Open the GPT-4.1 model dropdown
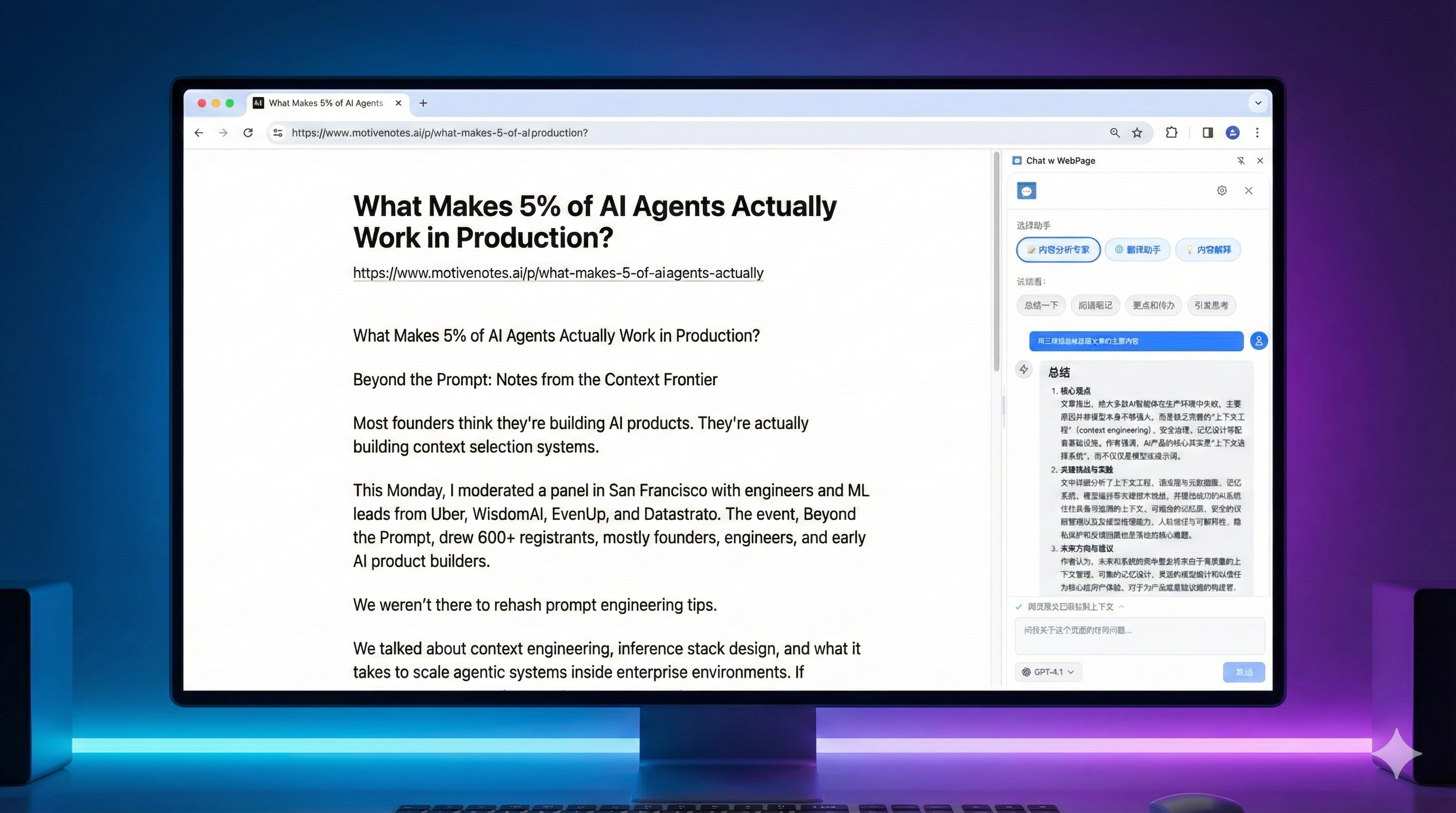 click(x=1049, y=672)
